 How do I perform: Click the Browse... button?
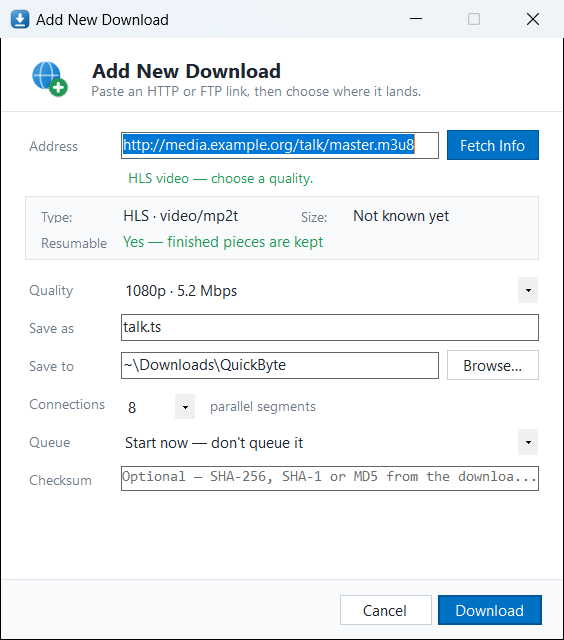coord(493,365)
